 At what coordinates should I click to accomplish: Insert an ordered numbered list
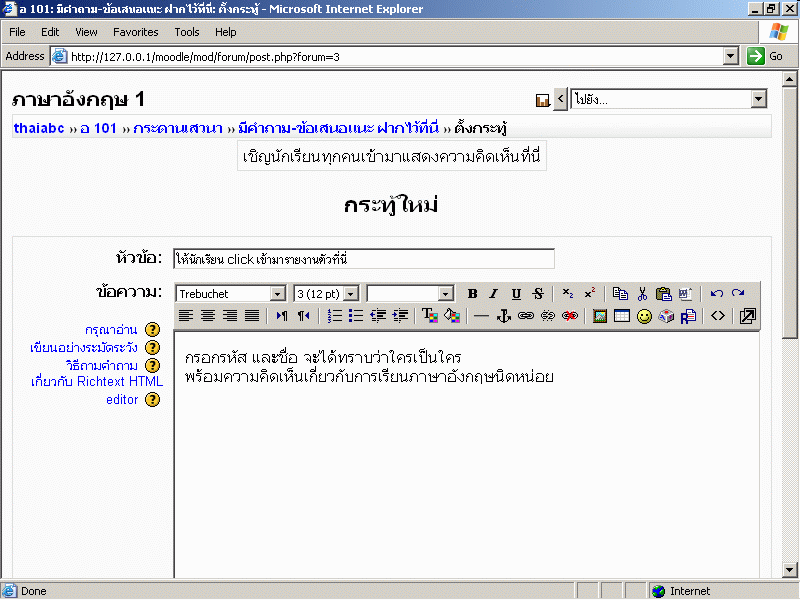click(334, 316)
